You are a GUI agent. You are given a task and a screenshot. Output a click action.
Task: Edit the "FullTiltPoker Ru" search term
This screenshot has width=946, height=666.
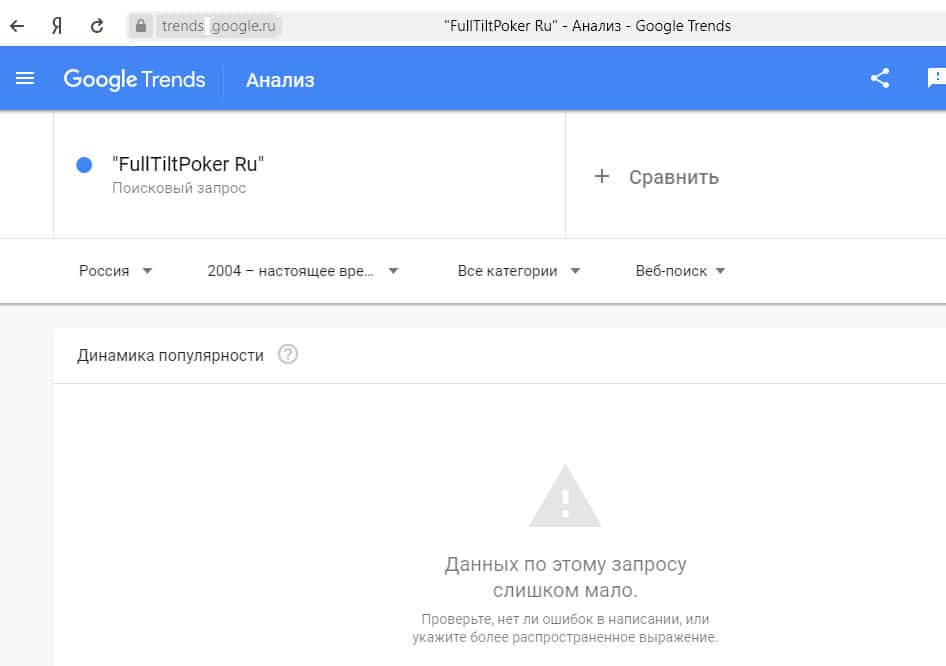[188, 165]
